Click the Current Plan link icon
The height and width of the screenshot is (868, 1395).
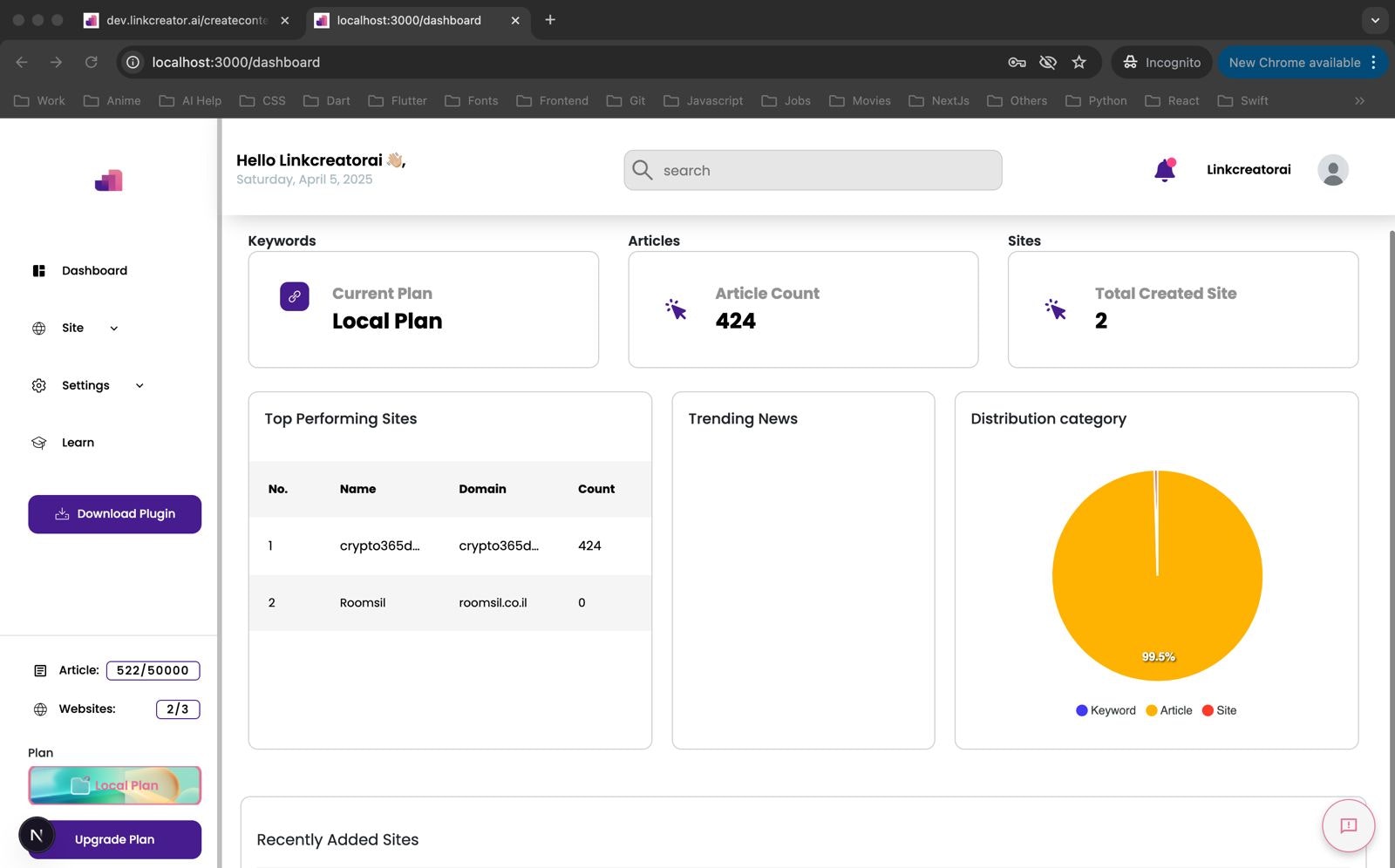pos(295,296)
